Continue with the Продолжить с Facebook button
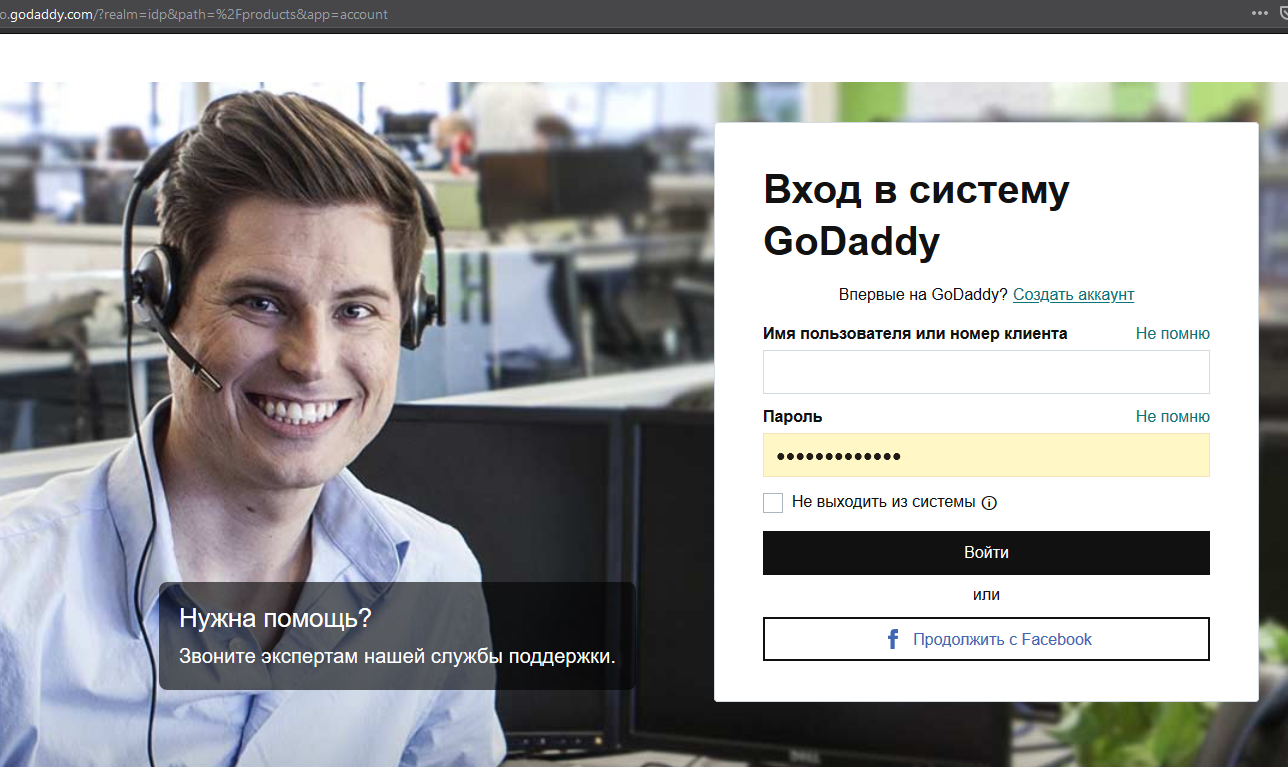This screenshot has width=1288, height=767. (x=986, y=639)
